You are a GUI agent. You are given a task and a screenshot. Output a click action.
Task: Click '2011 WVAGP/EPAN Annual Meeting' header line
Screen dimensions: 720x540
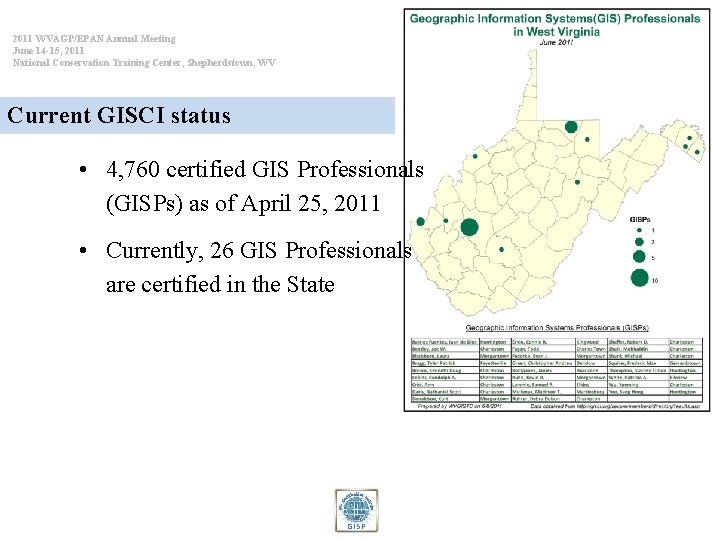pyautogui.click(x=94, y=39)
